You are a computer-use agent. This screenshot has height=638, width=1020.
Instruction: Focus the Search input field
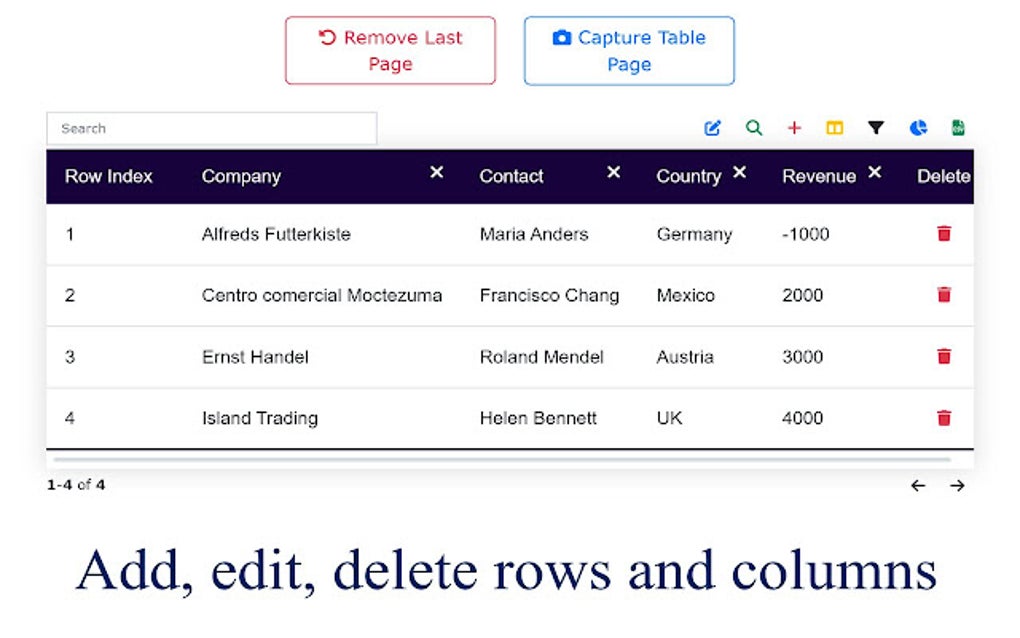tap(211, 128)
